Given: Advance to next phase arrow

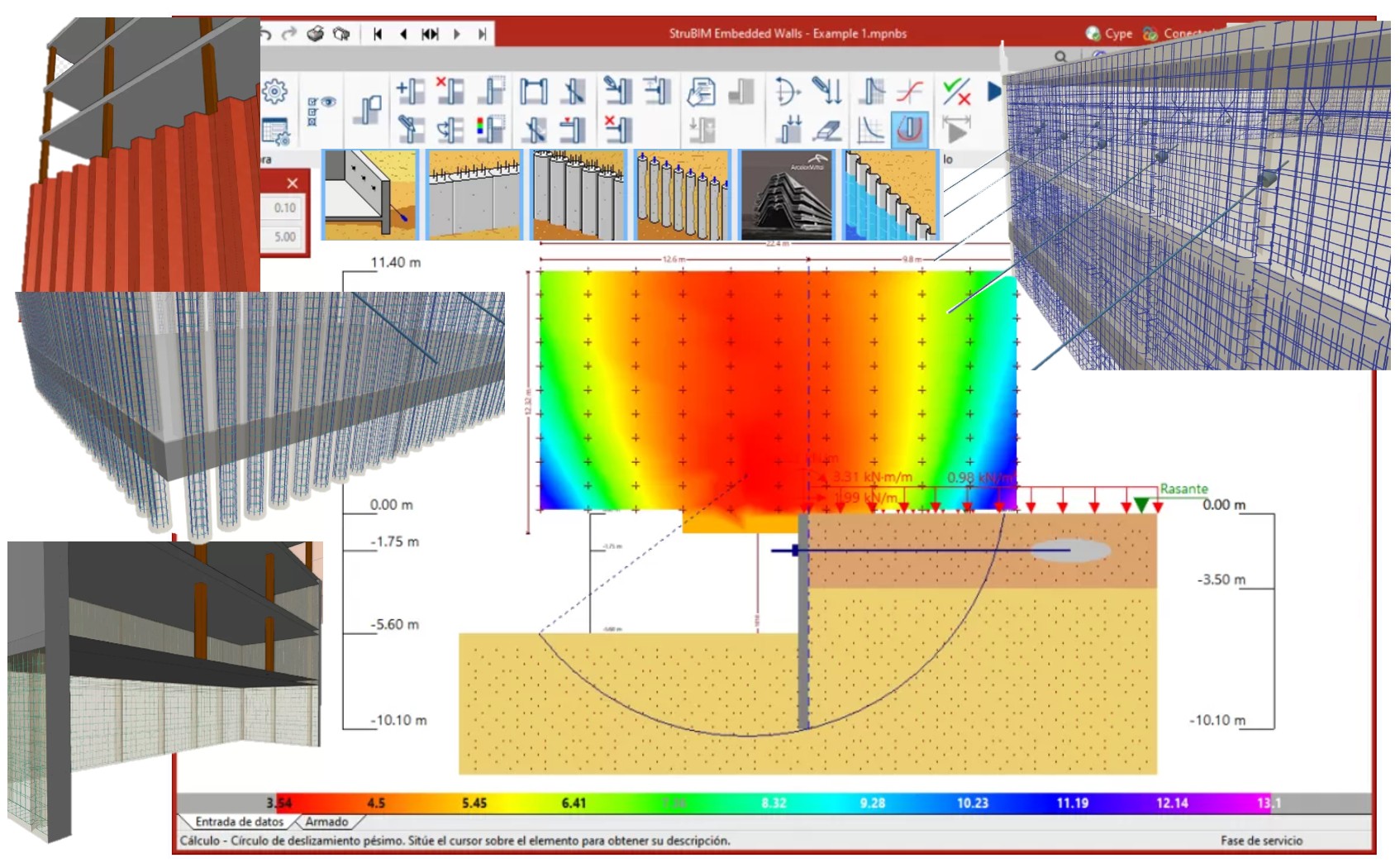Looking at the screenshot, I should (x=456, y=34).
